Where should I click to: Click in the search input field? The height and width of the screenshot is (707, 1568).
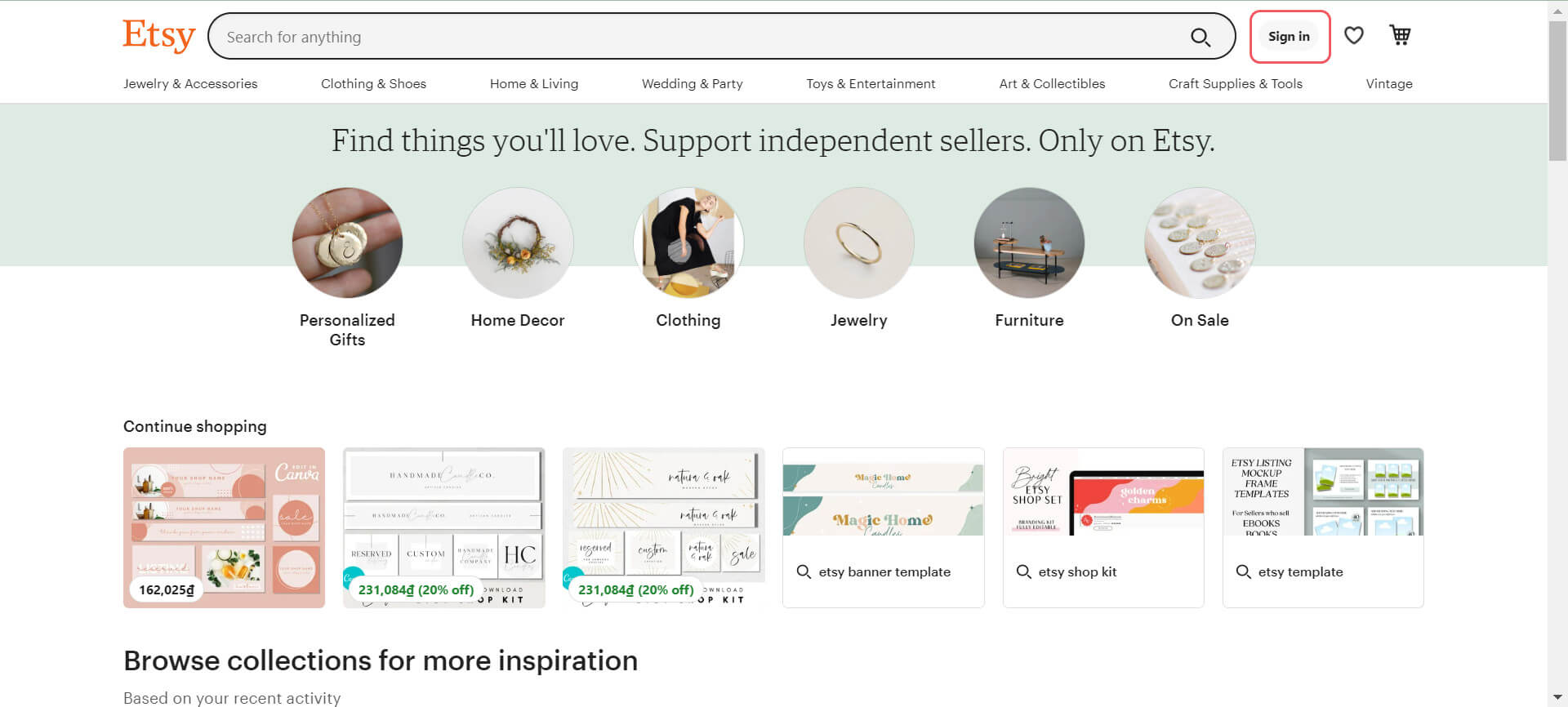point(653,36)
